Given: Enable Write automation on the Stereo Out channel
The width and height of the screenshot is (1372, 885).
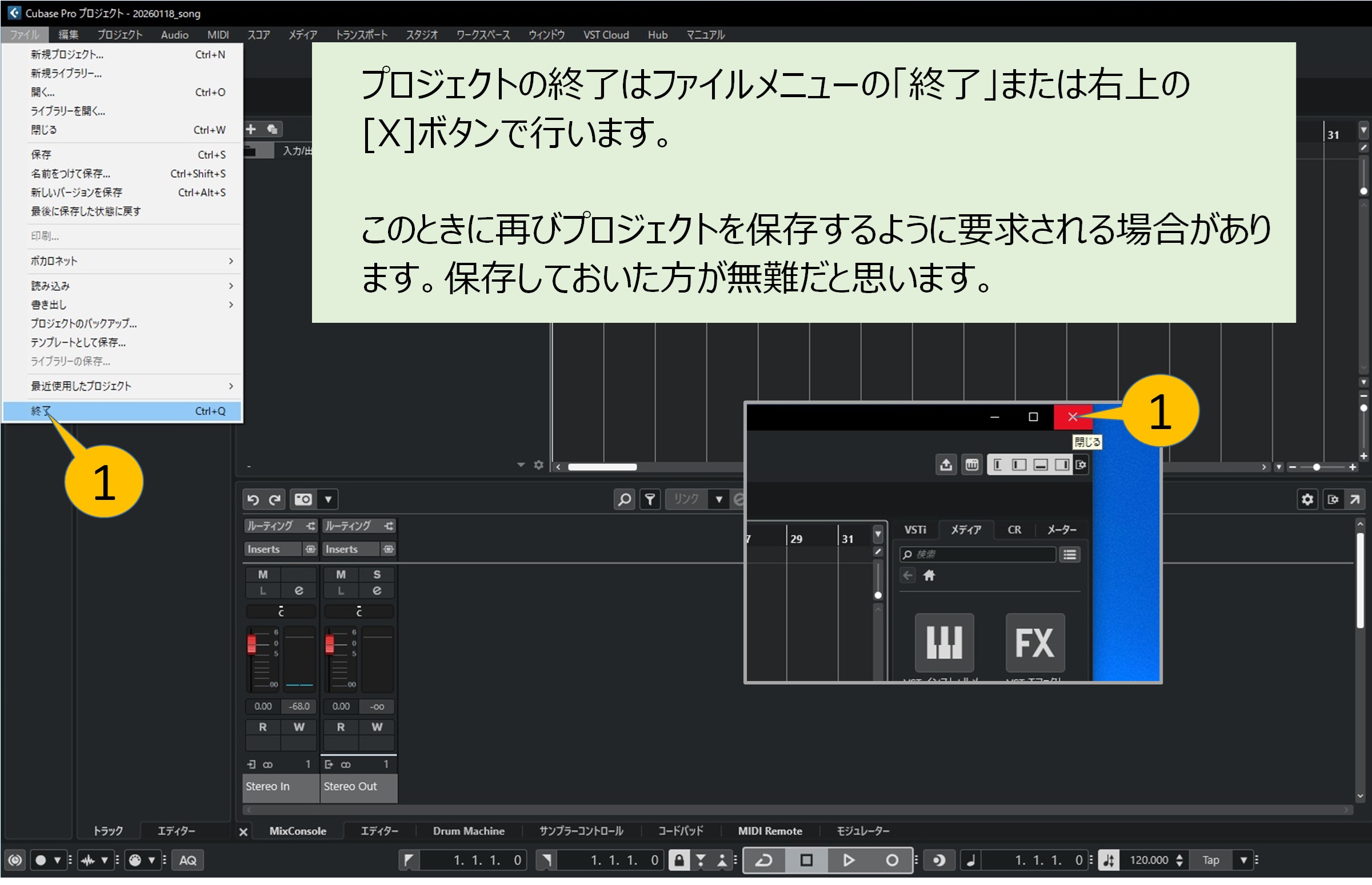Looking at the screenshot, I should click(x=378, y=727).
